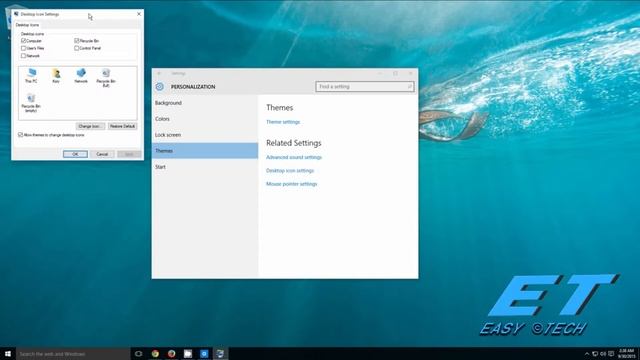Enable the User's Files checkbox

pyautogui.click(x=23, y=48)
